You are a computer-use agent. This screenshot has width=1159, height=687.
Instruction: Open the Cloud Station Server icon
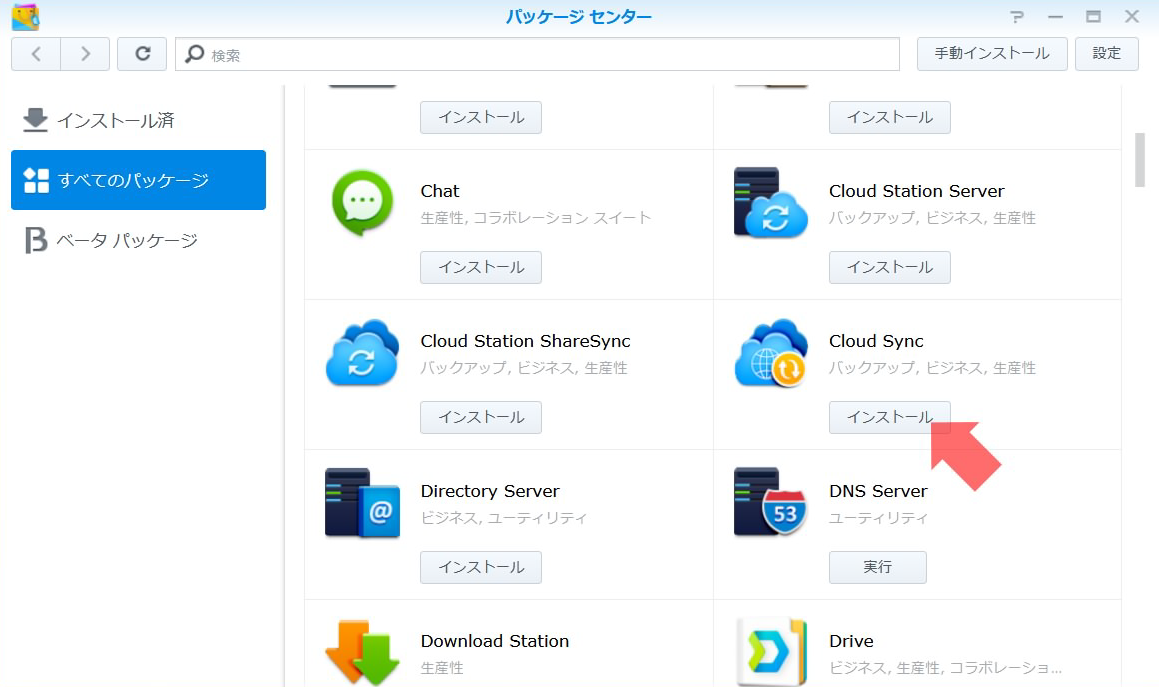point(770,203)
